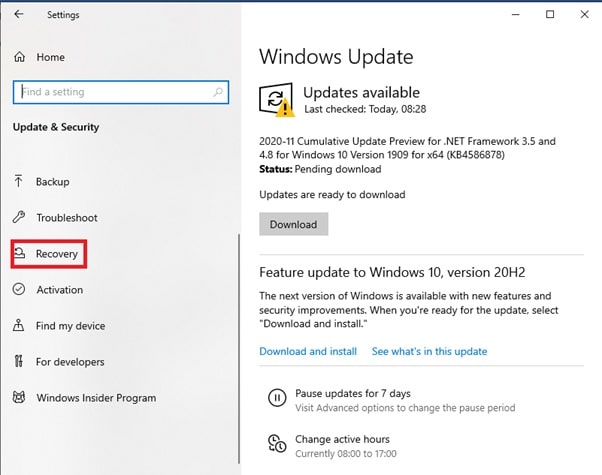
Task: Click the update status sync warning icon
Action: coord(277,99)
